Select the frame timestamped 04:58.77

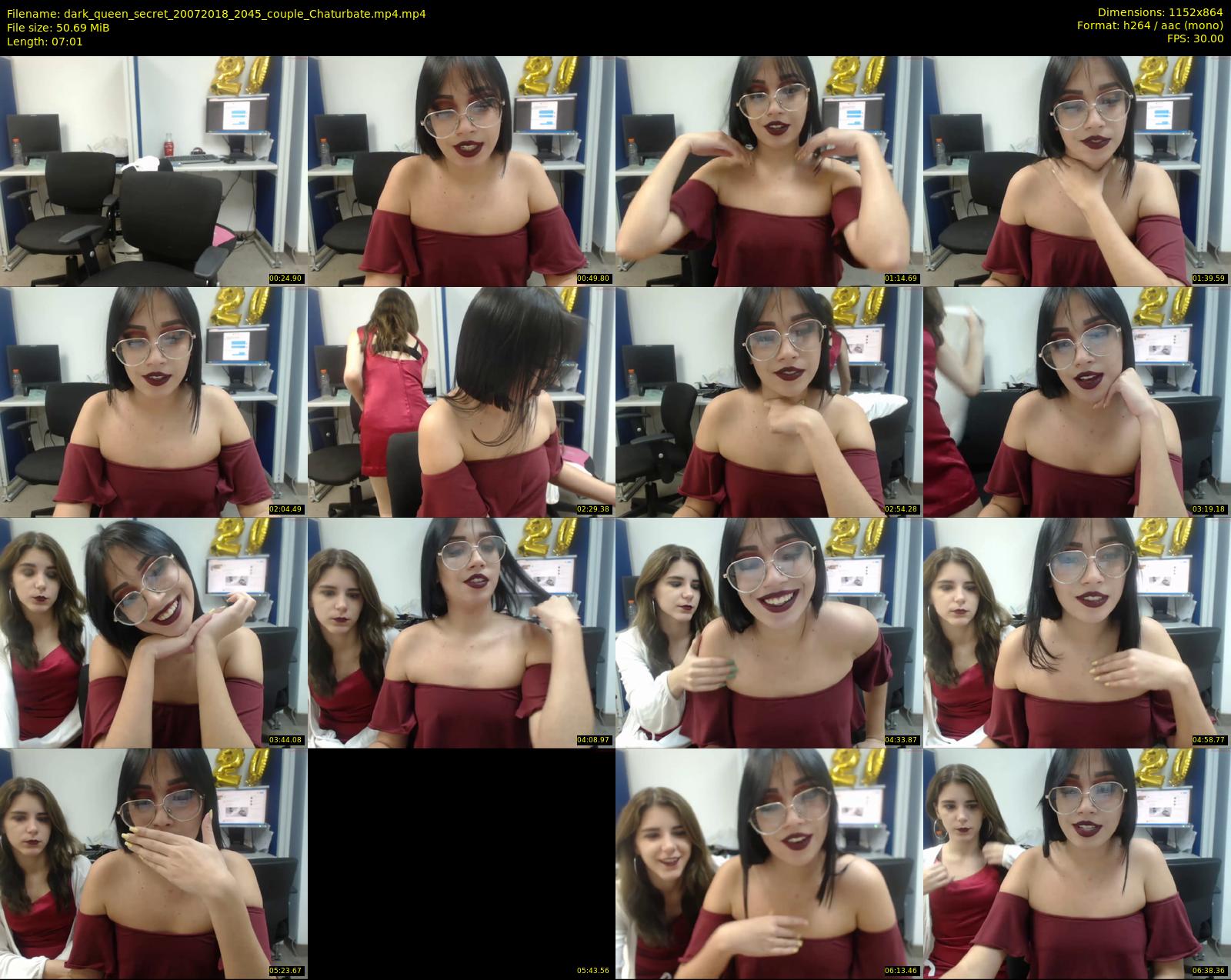1077,632
